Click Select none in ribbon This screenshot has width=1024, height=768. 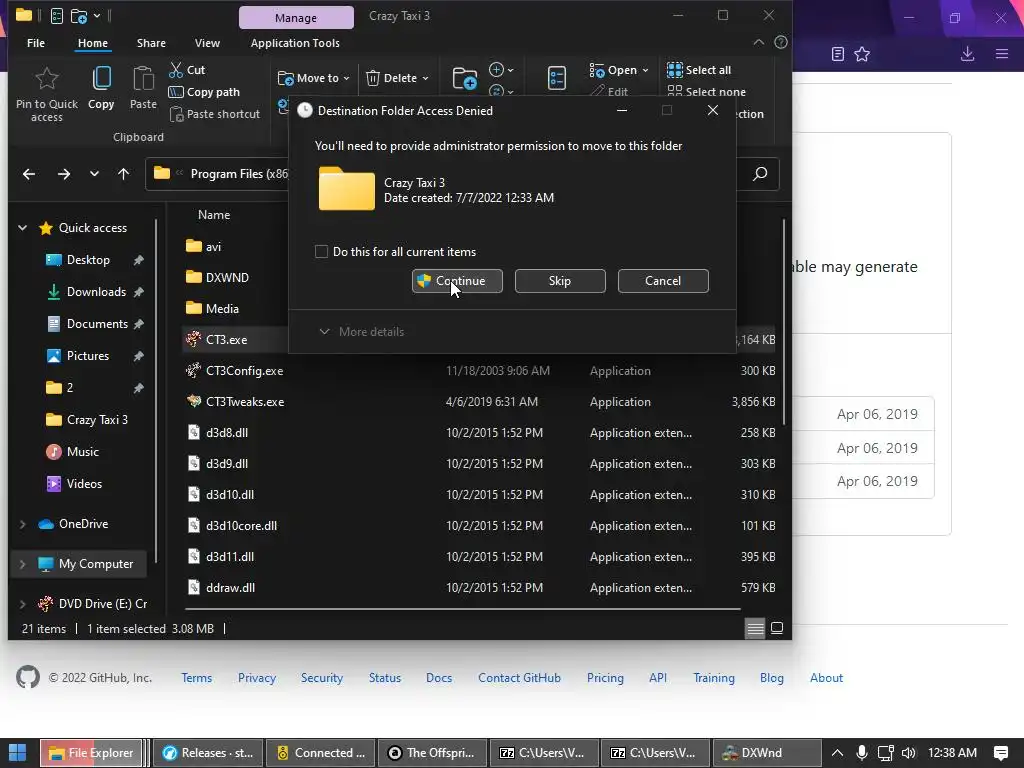pos(707,91)
